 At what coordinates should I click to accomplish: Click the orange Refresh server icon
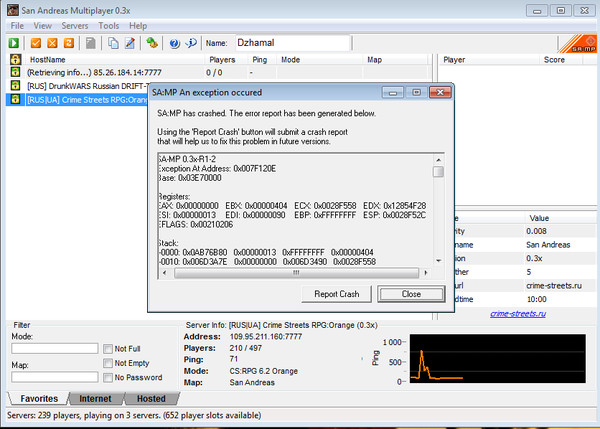[69, 43]
